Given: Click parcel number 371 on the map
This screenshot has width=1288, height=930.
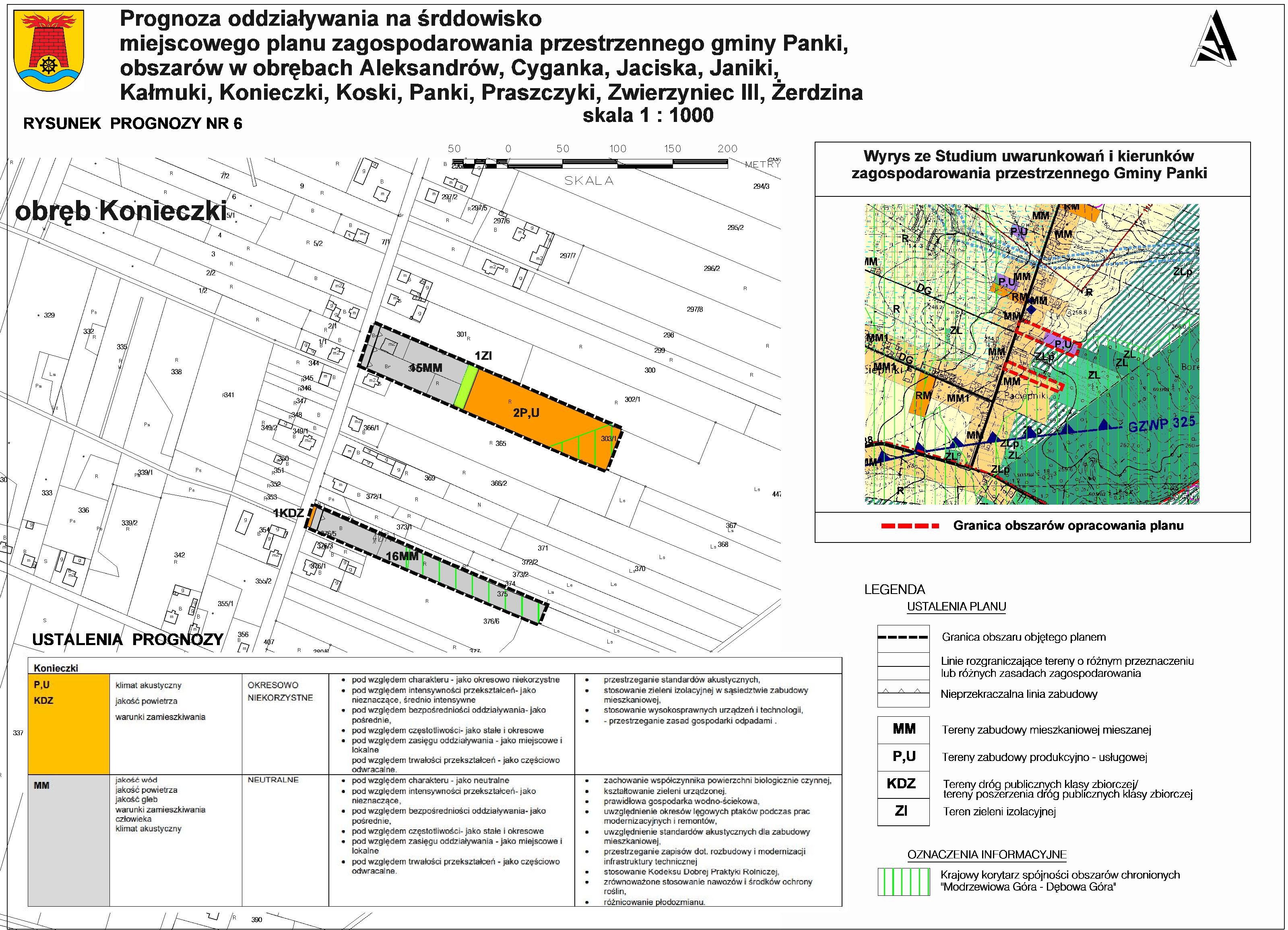Looking at the screenshot, I should tap(543, 548).
